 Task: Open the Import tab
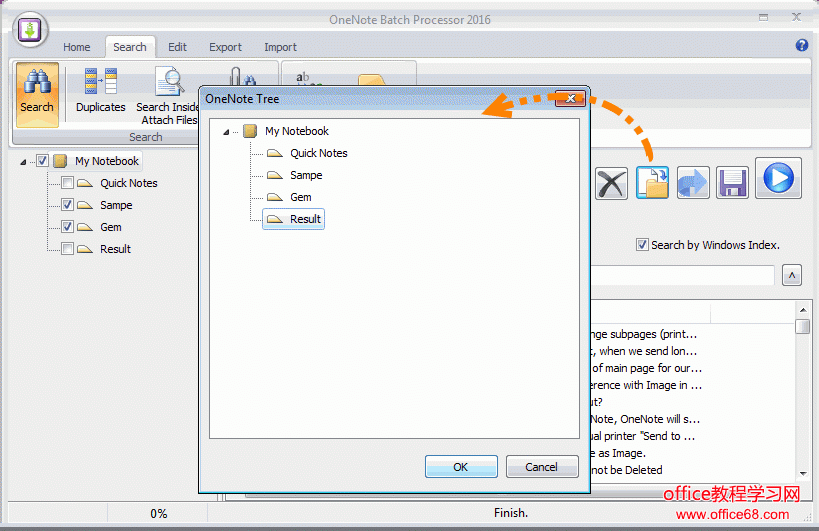tap(280, 47)
